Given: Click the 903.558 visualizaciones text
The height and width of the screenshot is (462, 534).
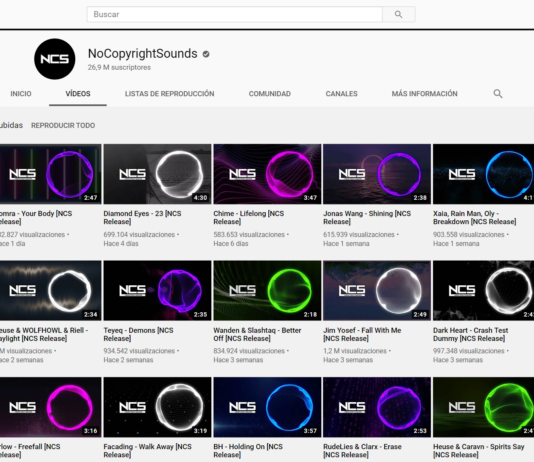Looking at the screenshot, I should 469,235.
